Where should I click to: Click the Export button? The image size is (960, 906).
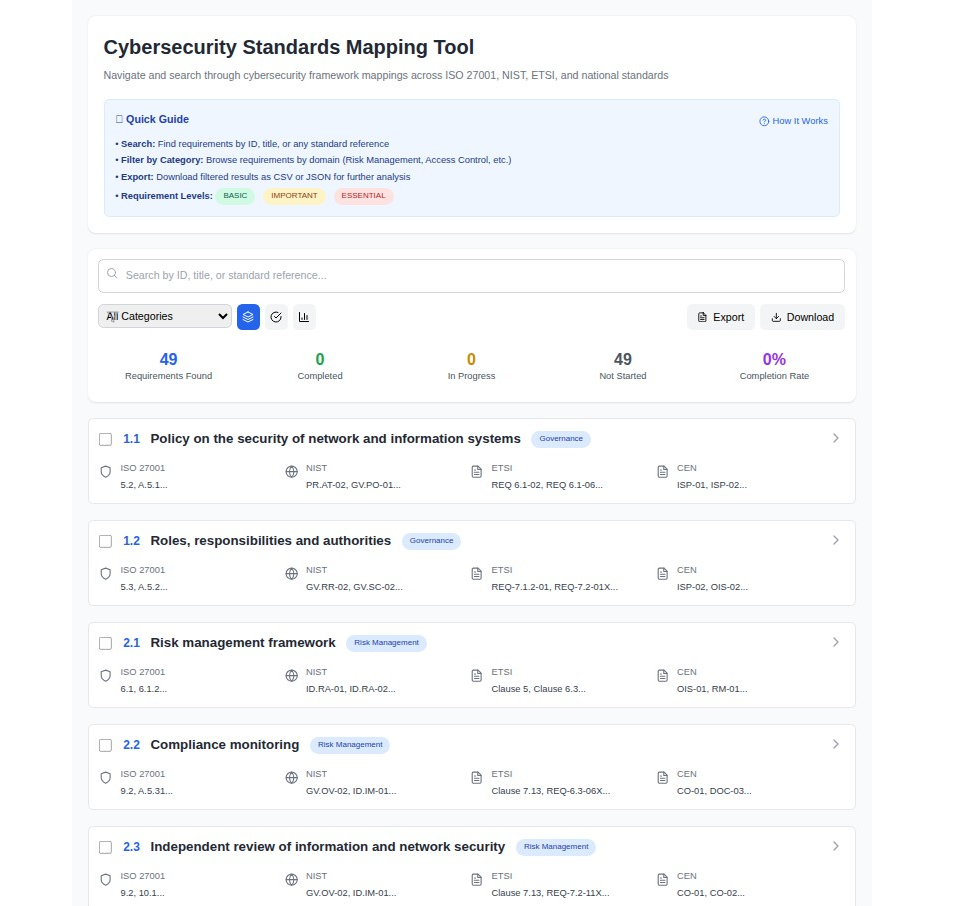point(720,317)
